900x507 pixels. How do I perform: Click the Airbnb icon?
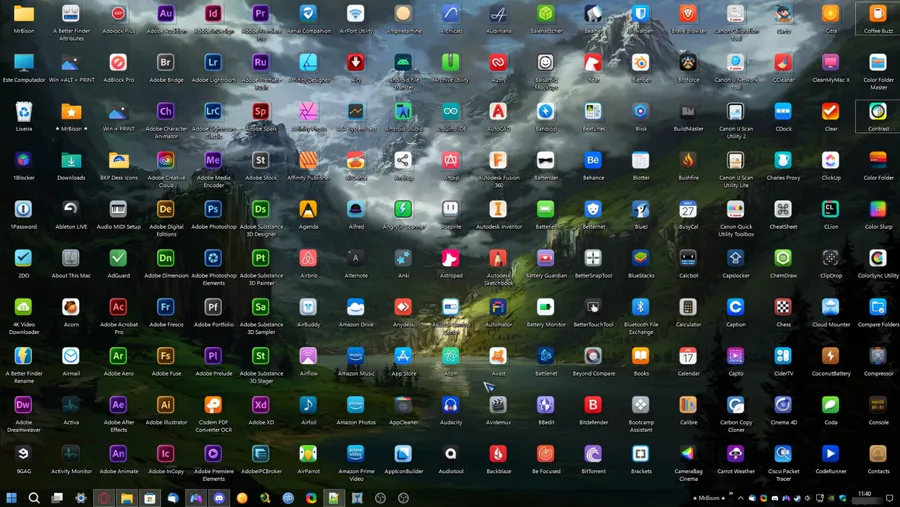click(x=308, y=258)
